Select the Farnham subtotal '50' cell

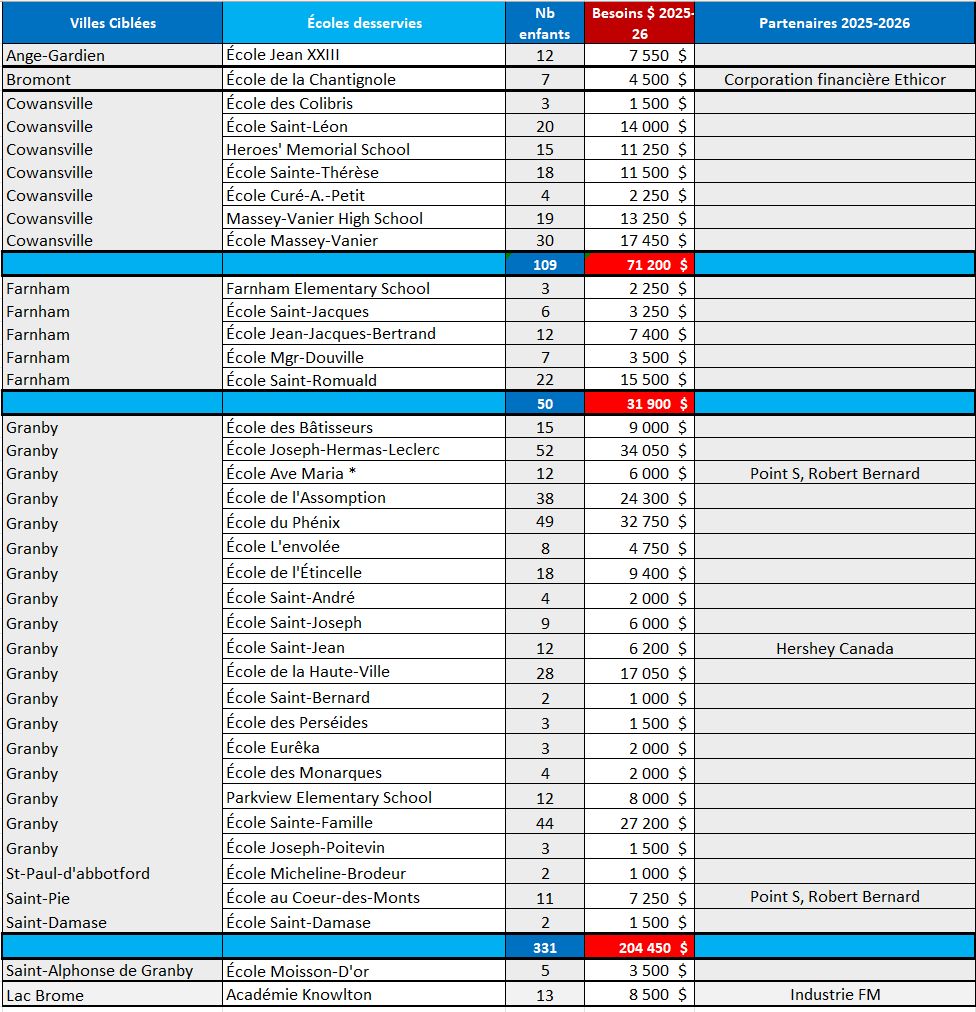545,403
